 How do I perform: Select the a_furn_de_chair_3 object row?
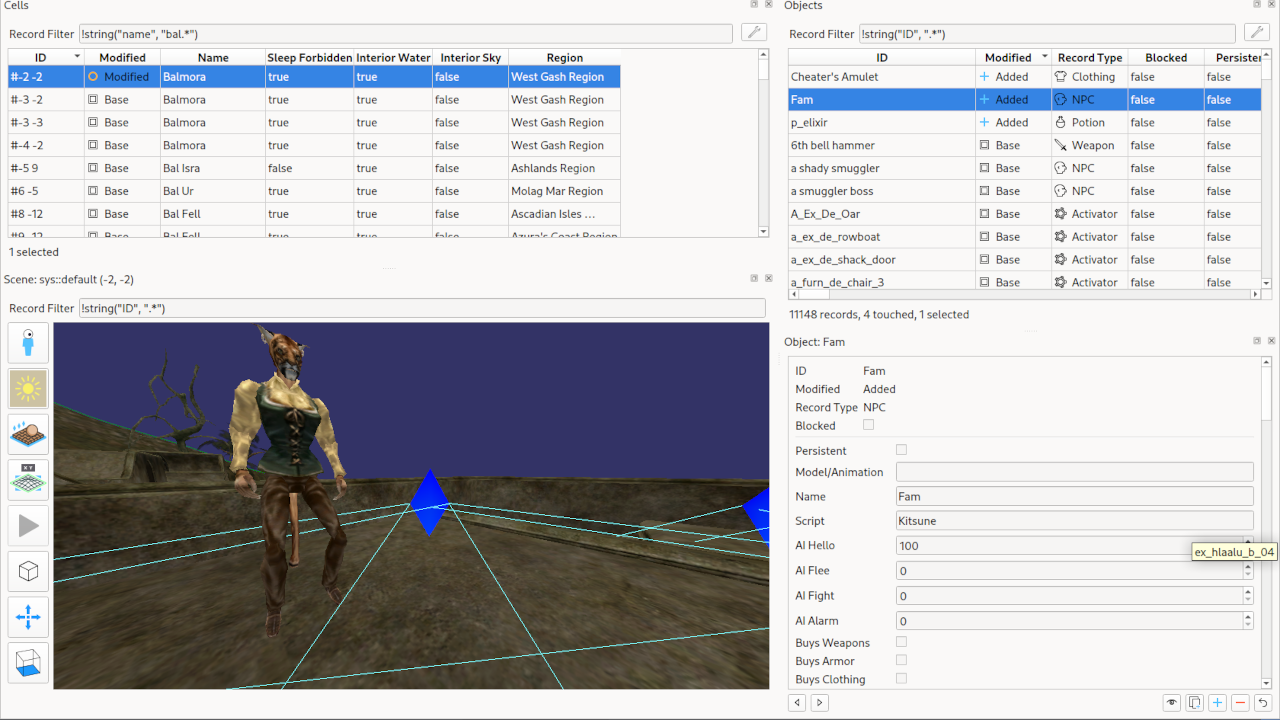(x=1024, y=282)
